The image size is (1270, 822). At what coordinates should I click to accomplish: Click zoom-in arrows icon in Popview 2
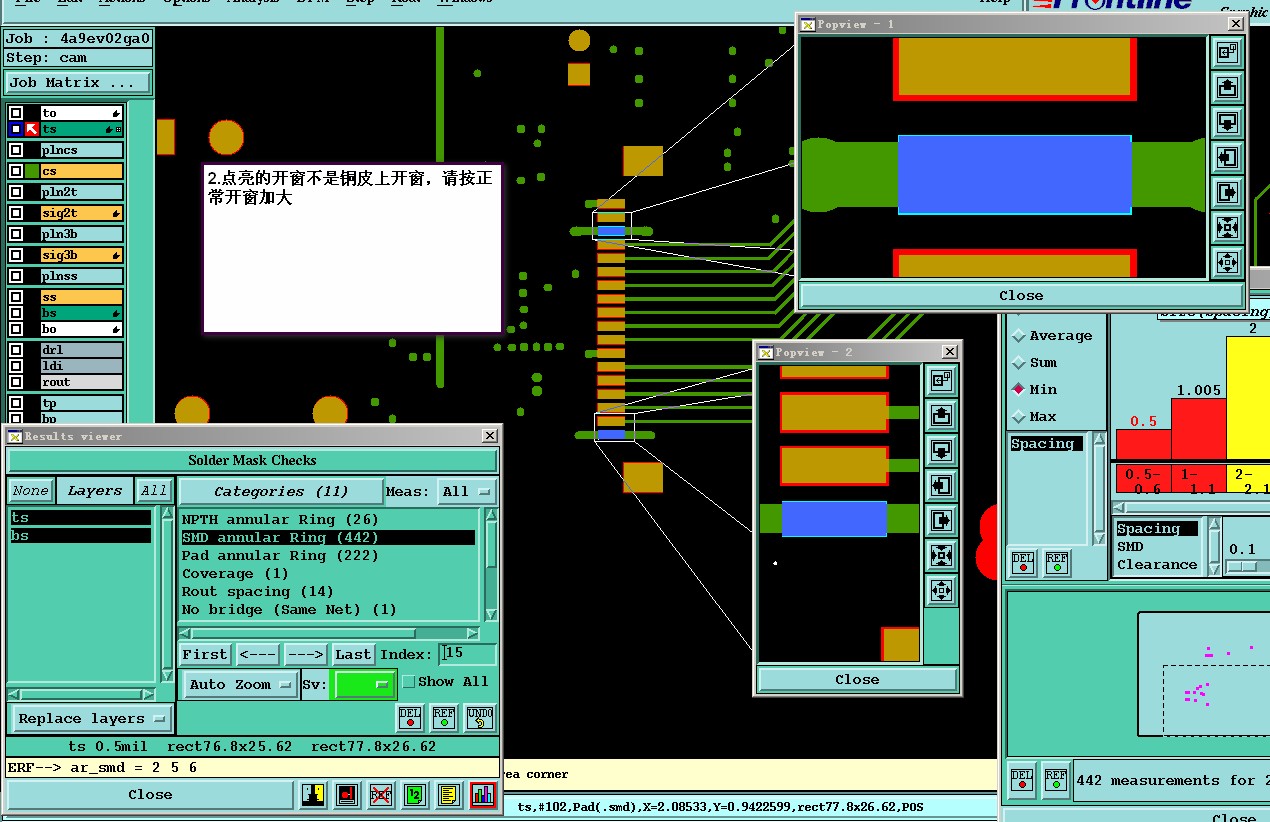coord(940,590)
